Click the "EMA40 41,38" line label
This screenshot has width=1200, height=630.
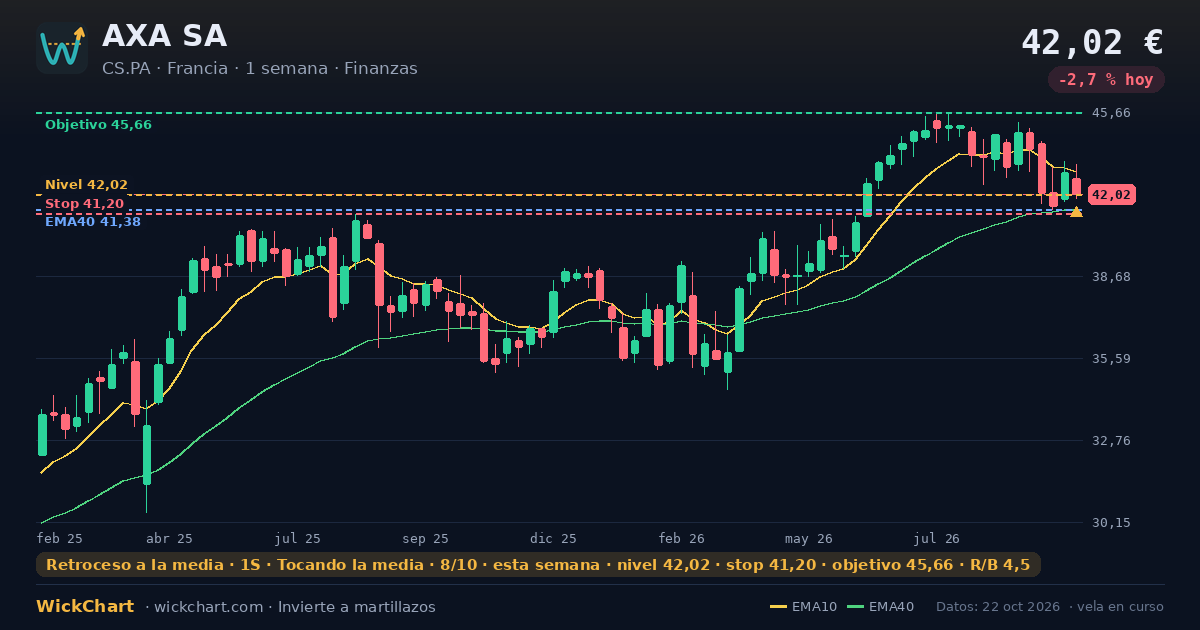(x=93, y=222)
